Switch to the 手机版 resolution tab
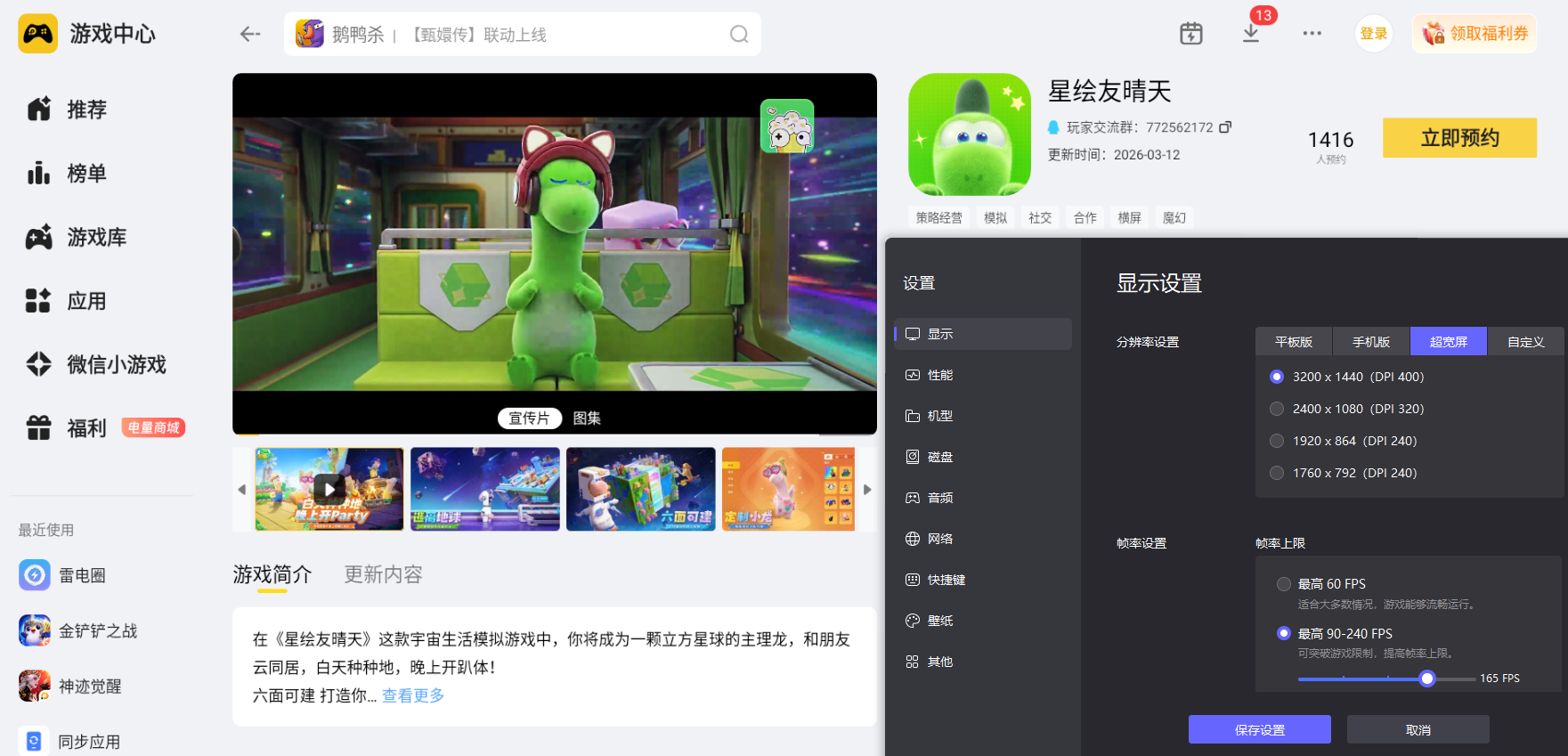This screenshot has height=756, width=1568. coord(1371,342)
